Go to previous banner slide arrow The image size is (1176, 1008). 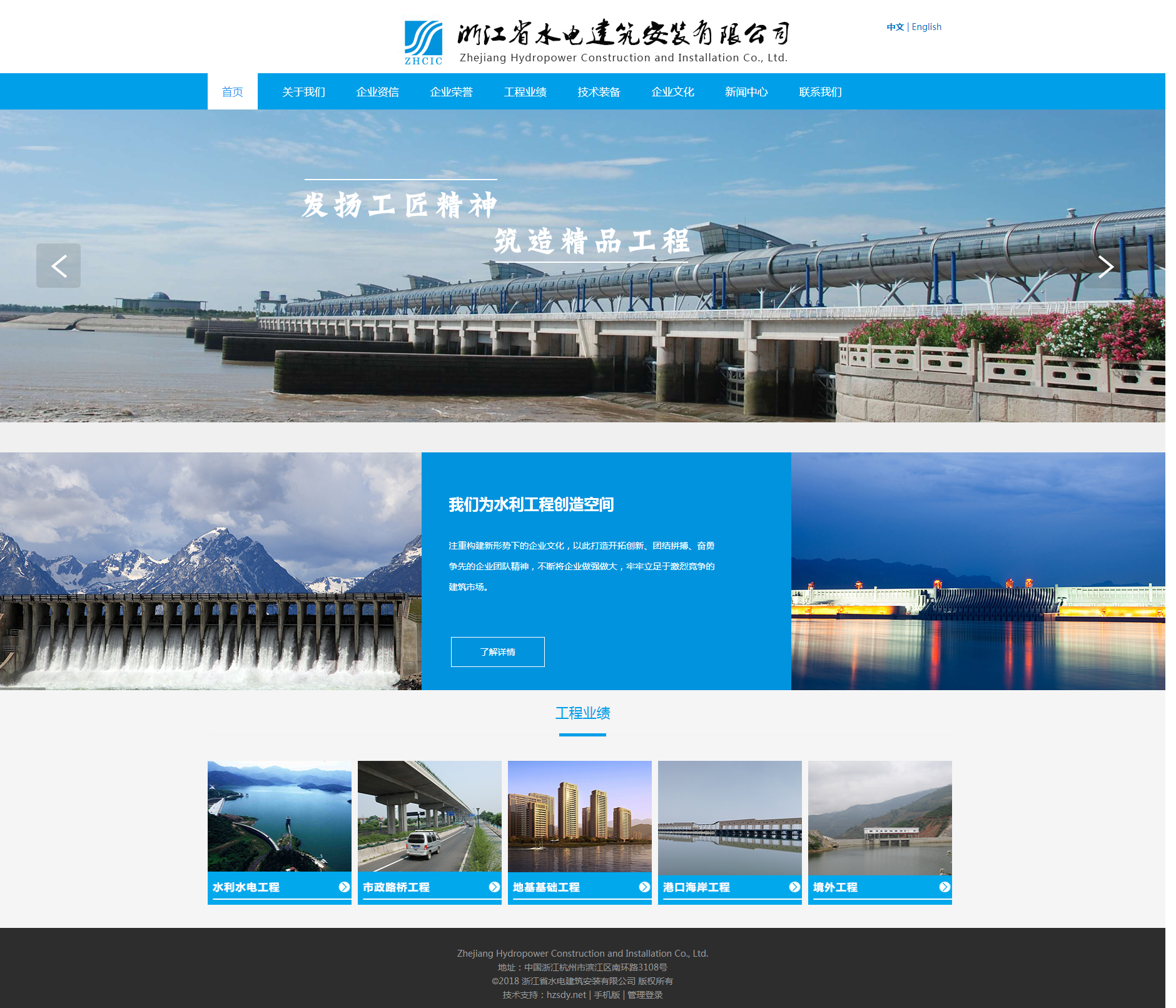(58, 266)
